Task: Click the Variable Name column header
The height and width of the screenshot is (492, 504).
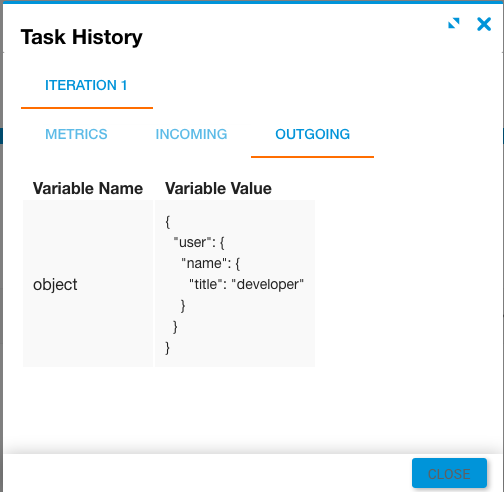Action: [x=88, y=189]
